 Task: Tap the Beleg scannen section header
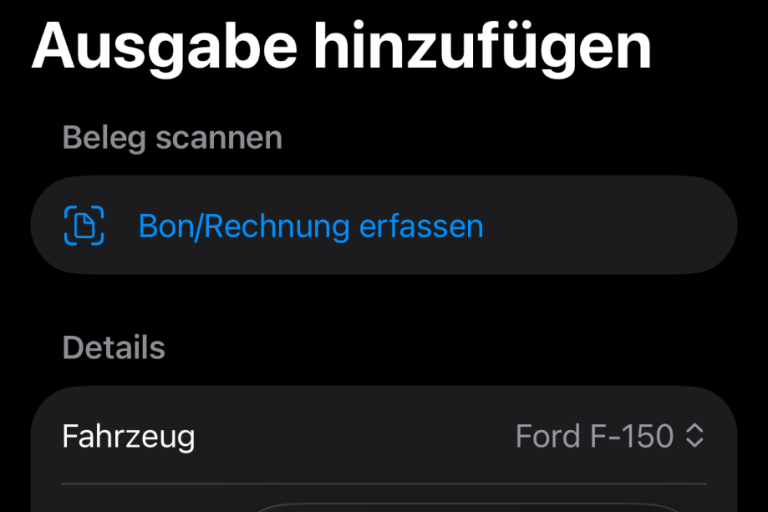(172, 138)
